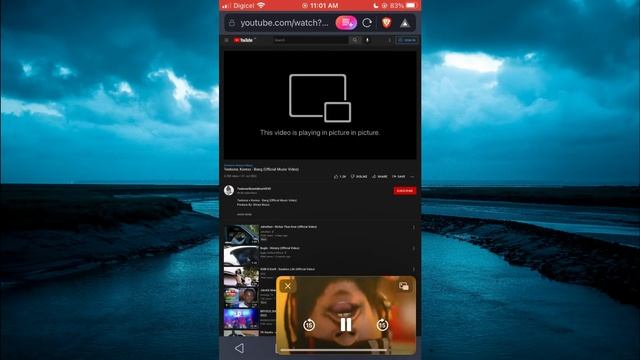
Task: Open YouTube settings three-dot menu
Action: coord(389,40)
